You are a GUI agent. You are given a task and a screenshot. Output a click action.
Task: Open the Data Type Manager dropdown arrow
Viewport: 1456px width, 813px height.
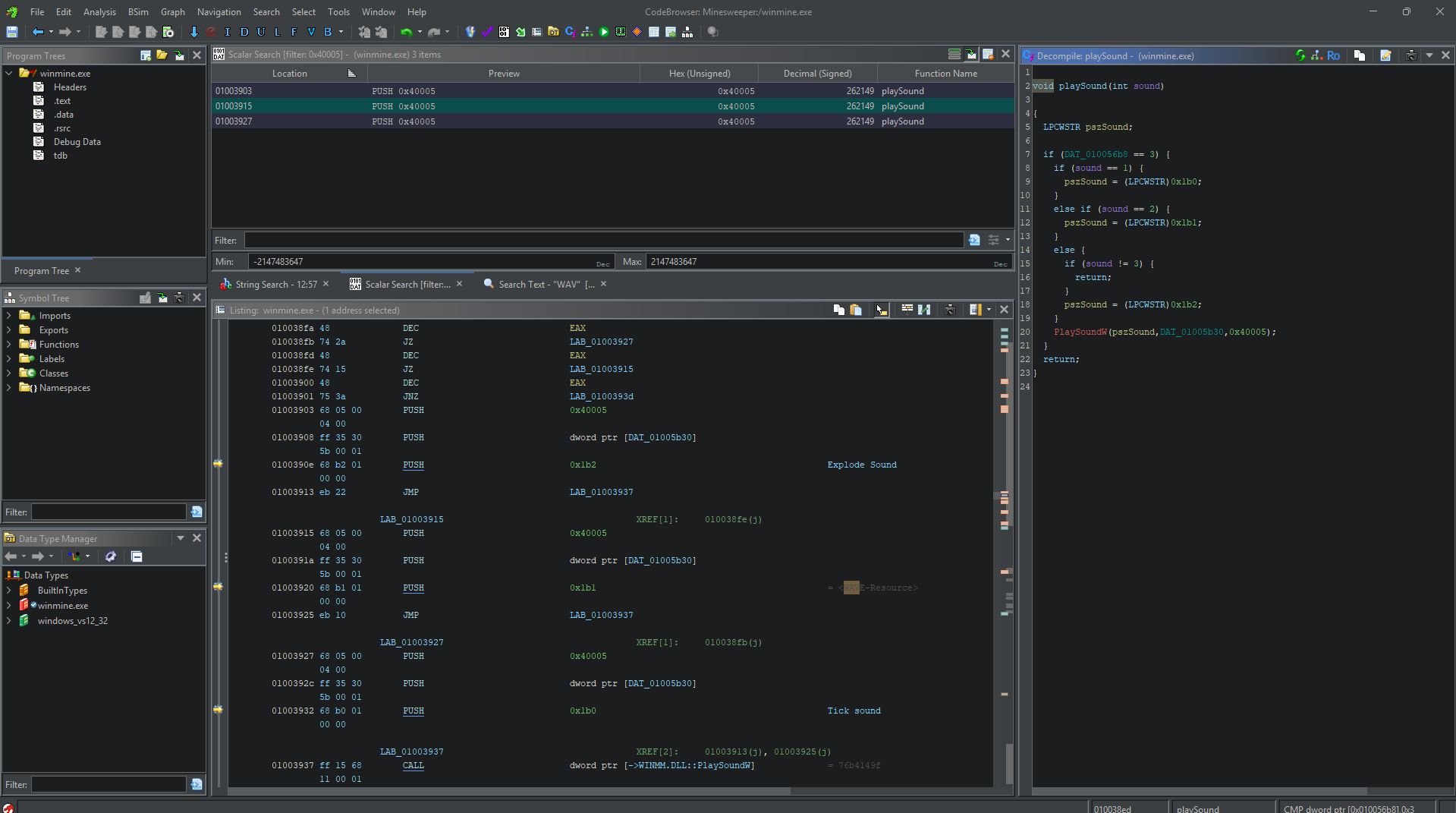pos(181,538)
